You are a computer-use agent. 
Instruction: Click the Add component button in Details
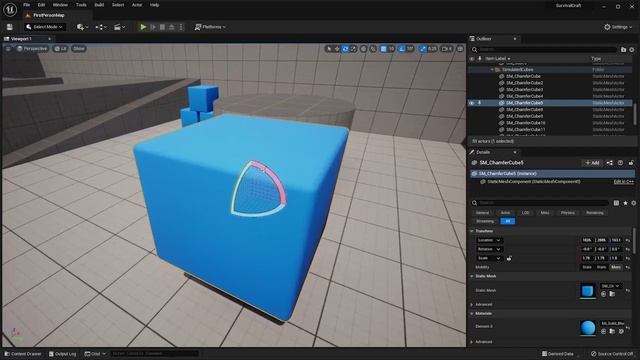[592, 163]
